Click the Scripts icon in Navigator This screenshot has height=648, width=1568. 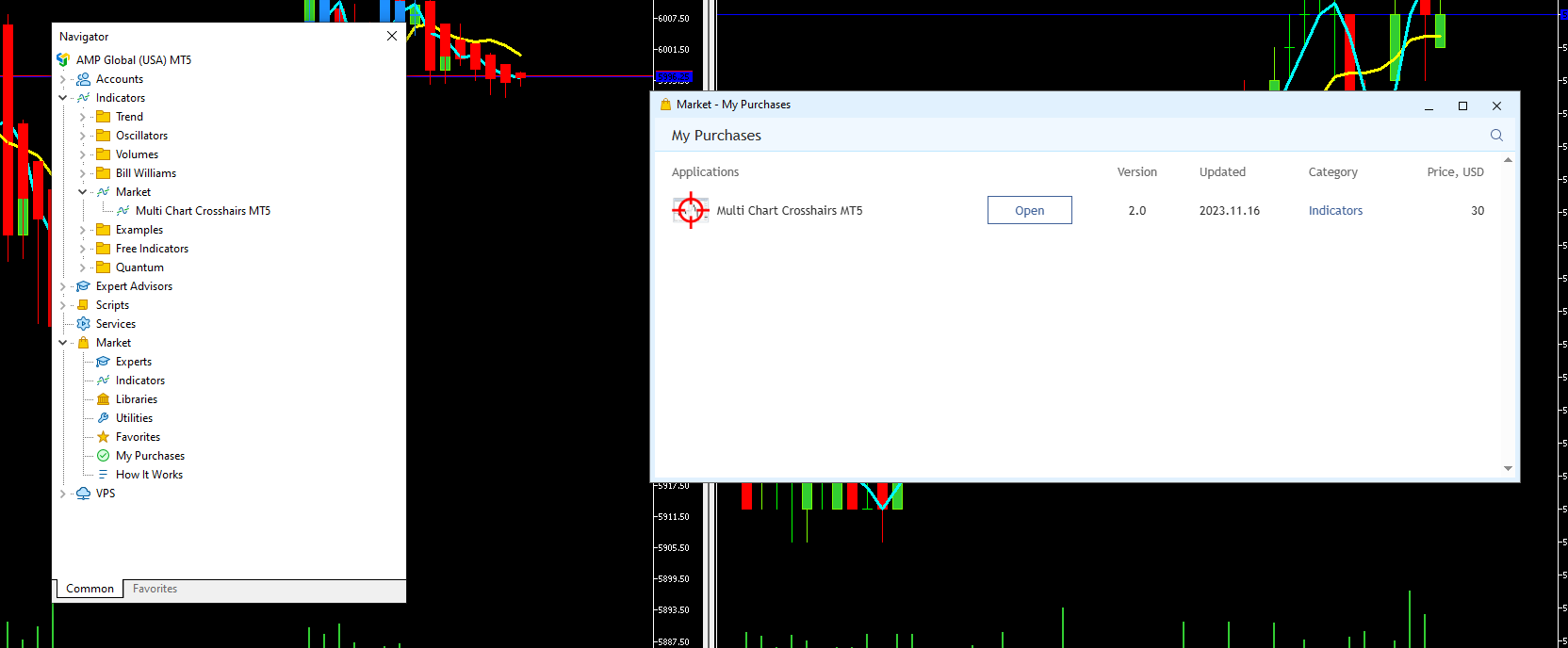83,305
